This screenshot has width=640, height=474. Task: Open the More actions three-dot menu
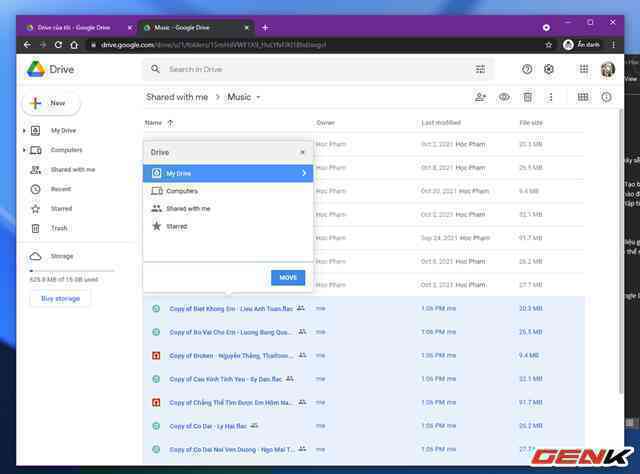pyautogui.click(x=550, y=97)
